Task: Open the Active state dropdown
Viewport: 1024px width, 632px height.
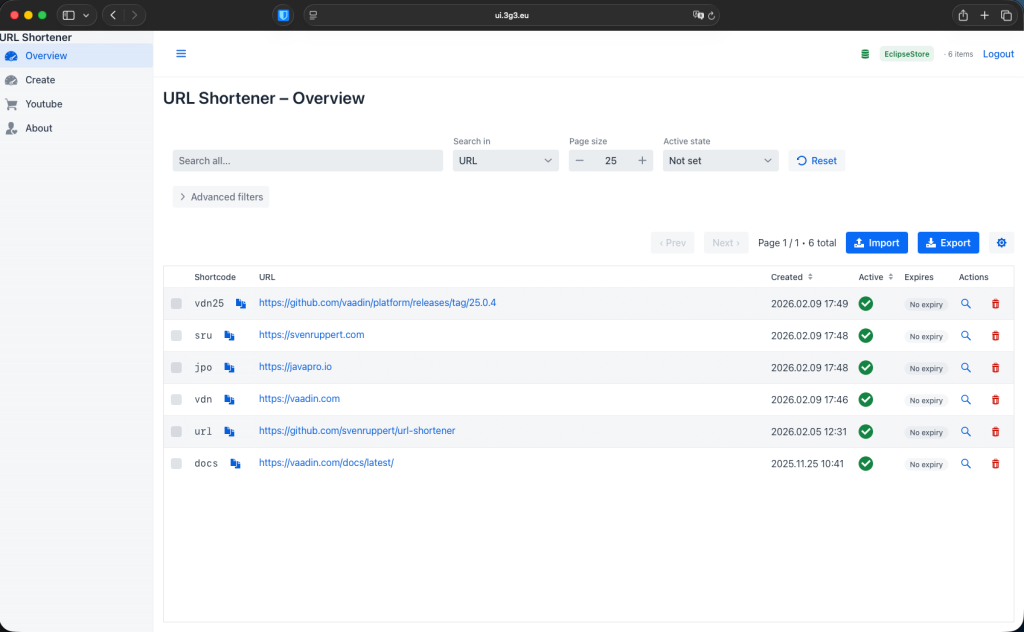Action: 720,160
